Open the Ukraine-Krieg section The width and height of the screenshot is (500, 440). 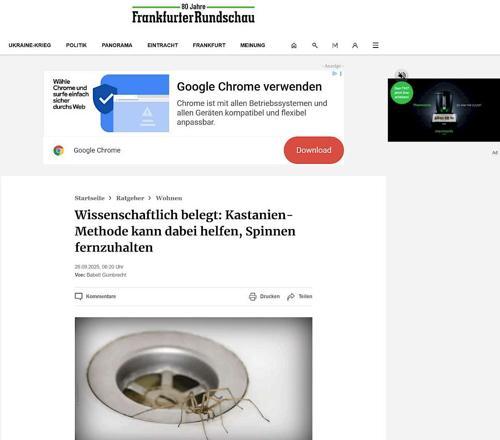click(30, 45)
